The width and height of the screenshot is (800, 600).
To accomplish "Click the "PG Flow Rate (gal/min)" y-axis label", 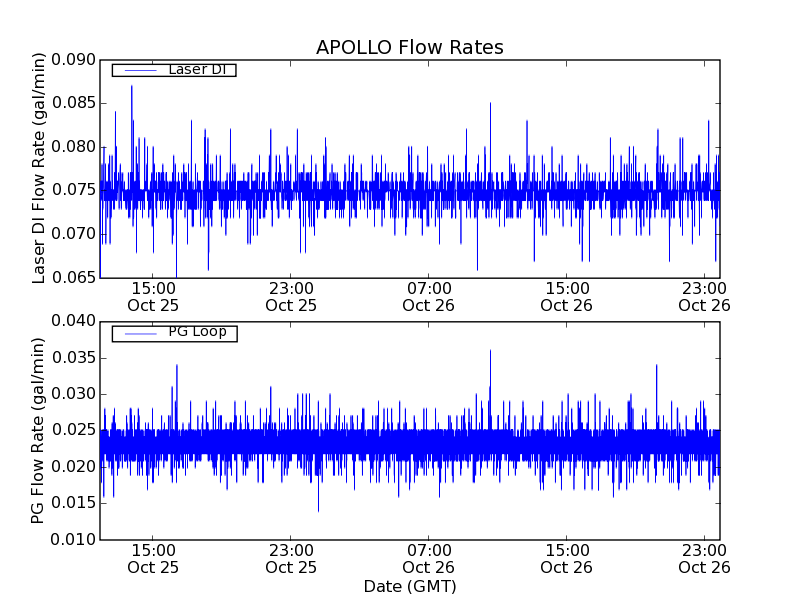I will coord(39,430).
